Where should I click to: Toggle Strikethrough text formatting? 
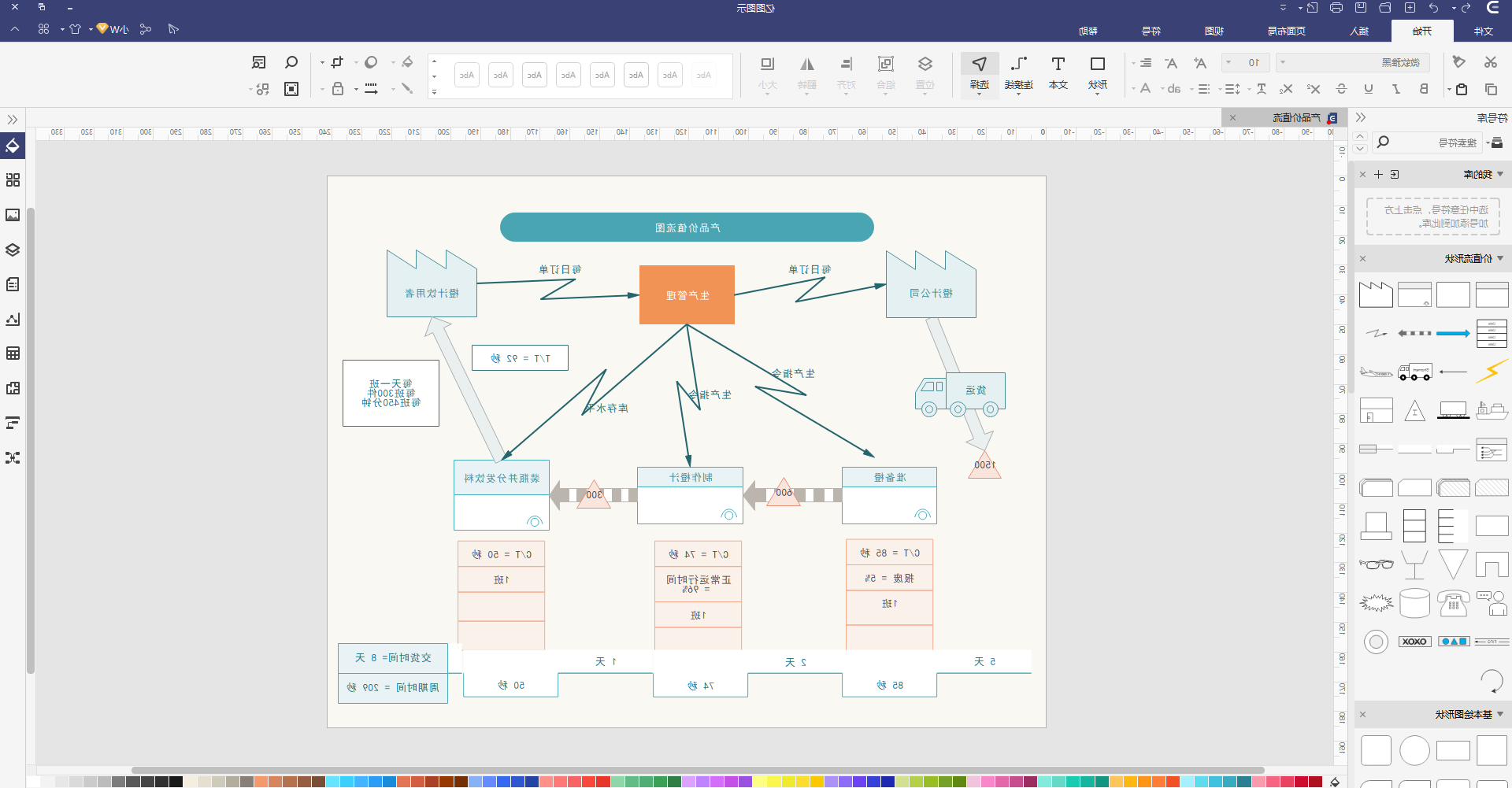point(1342,89)
